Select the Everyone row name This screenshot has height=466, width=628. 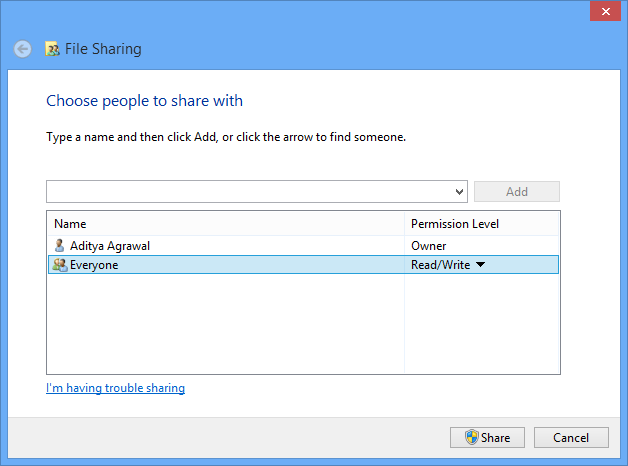coord(94,265)
